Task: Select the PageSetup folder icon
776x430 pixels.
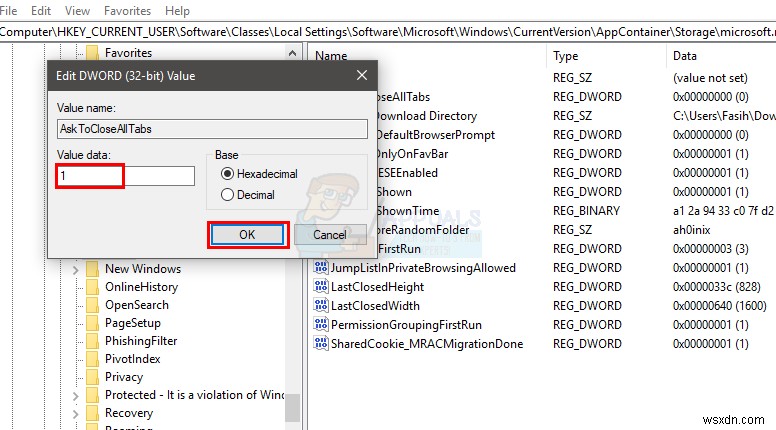Action: (92, 323)
